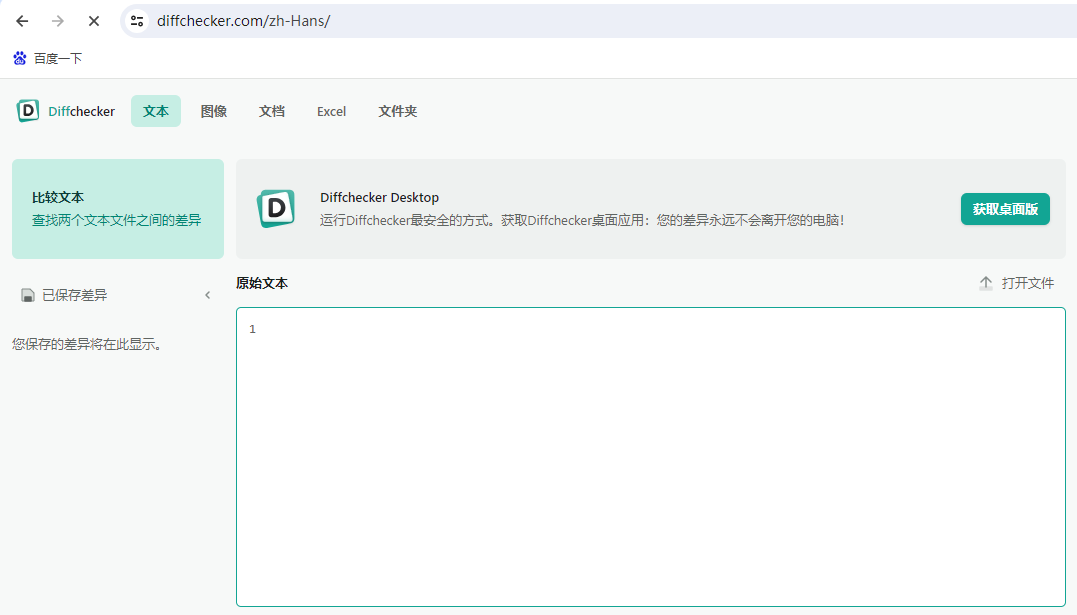Open the 文档 tab

point(272,111)
